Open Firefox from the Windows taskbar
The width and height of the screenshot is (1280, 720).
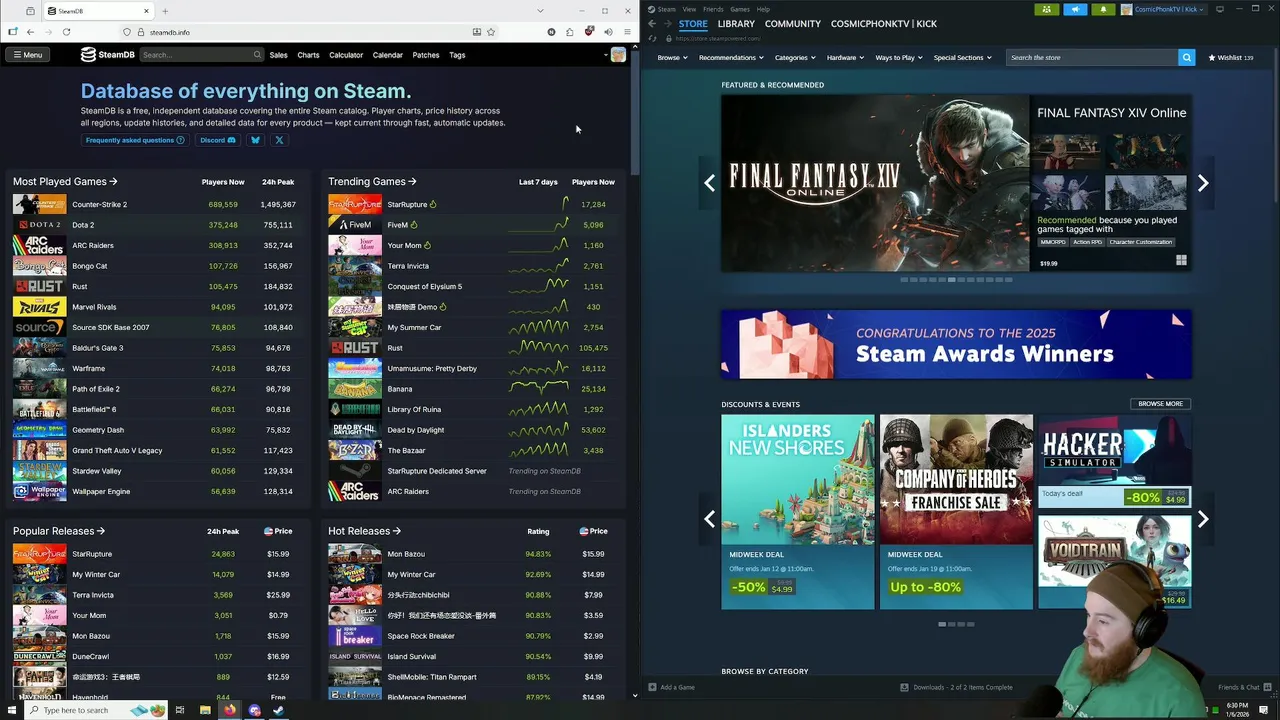point(229,710)
